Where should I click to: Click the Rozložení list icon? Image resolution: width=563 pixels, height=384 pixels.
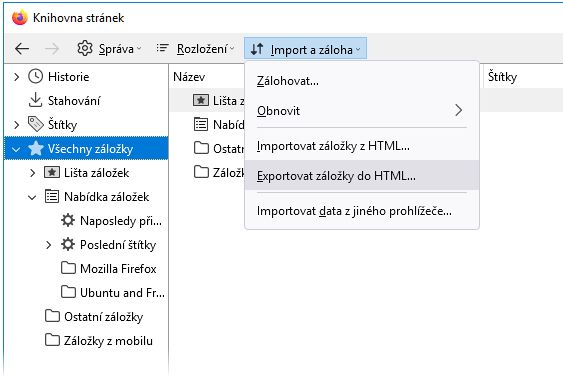[162, 48]
